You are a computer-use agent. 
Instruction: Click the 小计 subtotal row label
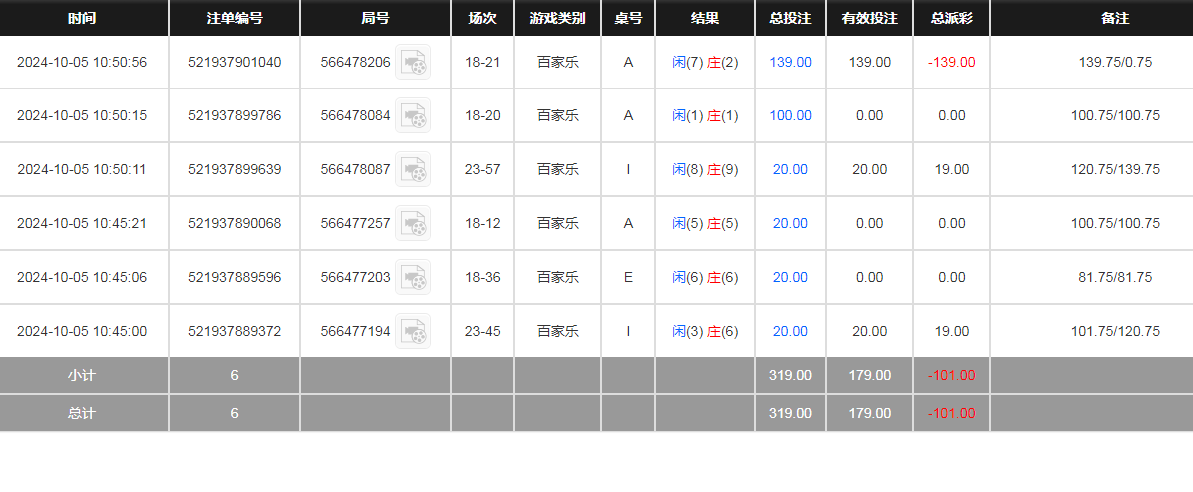coord(82,376)
